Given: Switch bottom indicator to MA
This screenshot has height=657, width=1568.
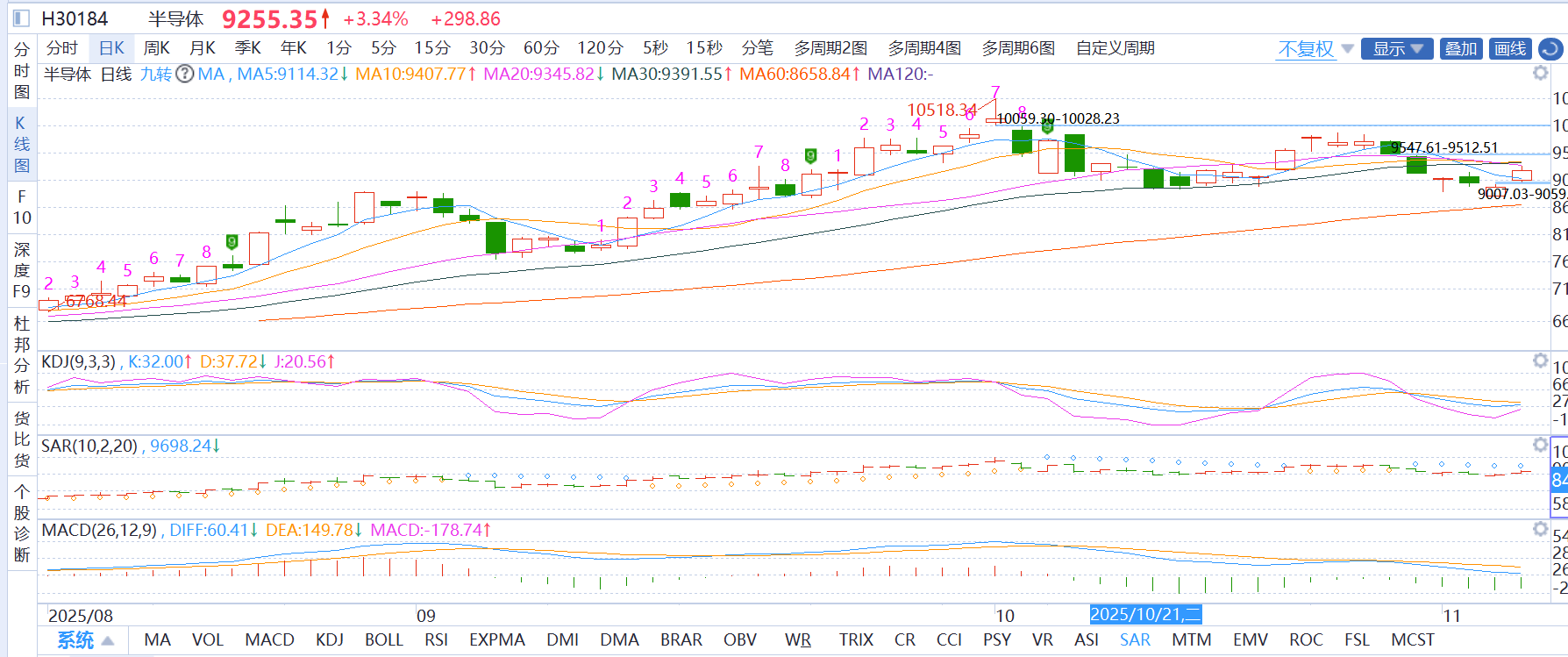Looking at the screenshot, I should (157, 640).
